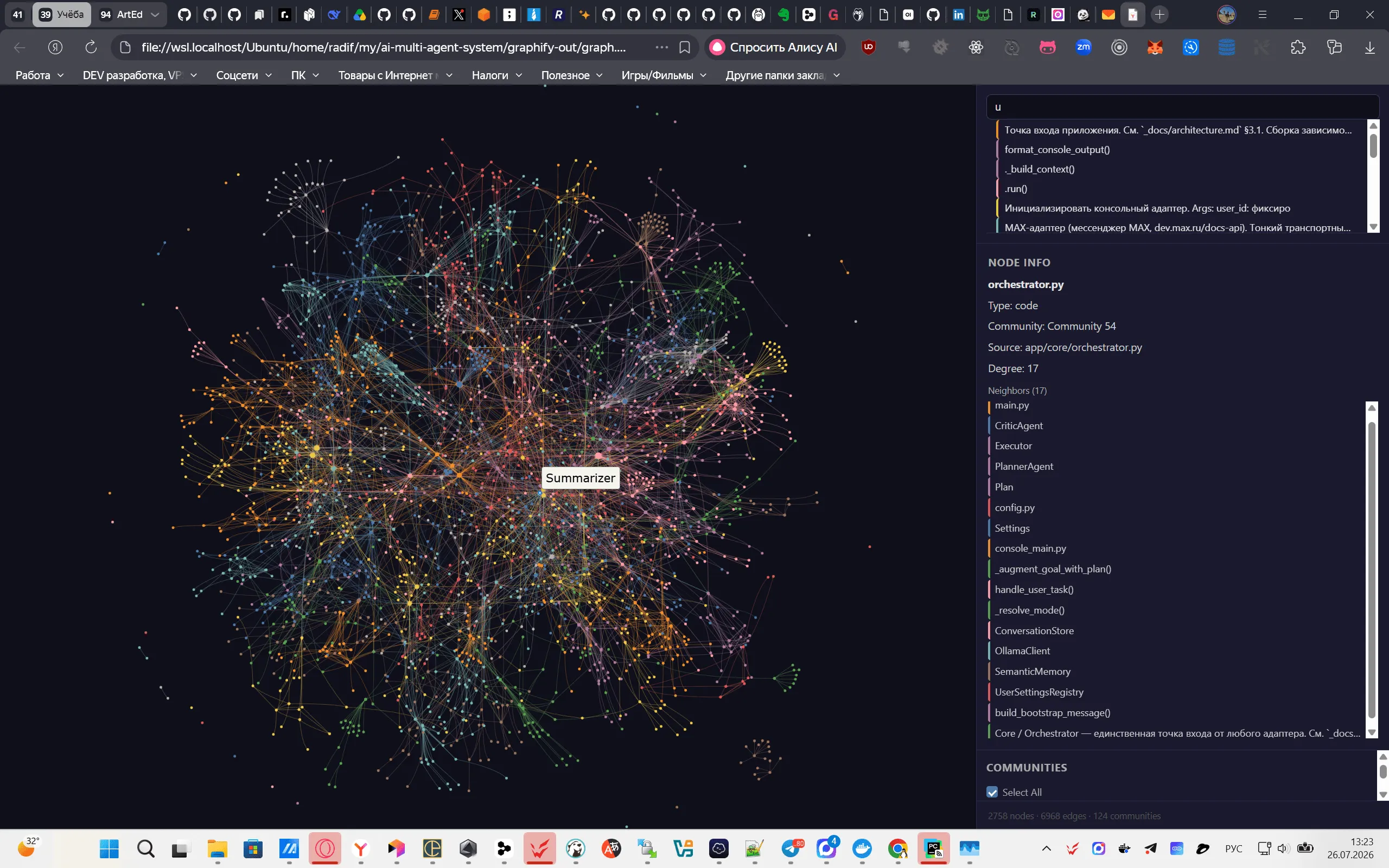Open the Zoom extension icon
Image resolution: width=1389 pixels, height=868 pixels.
click(1083, 47)
